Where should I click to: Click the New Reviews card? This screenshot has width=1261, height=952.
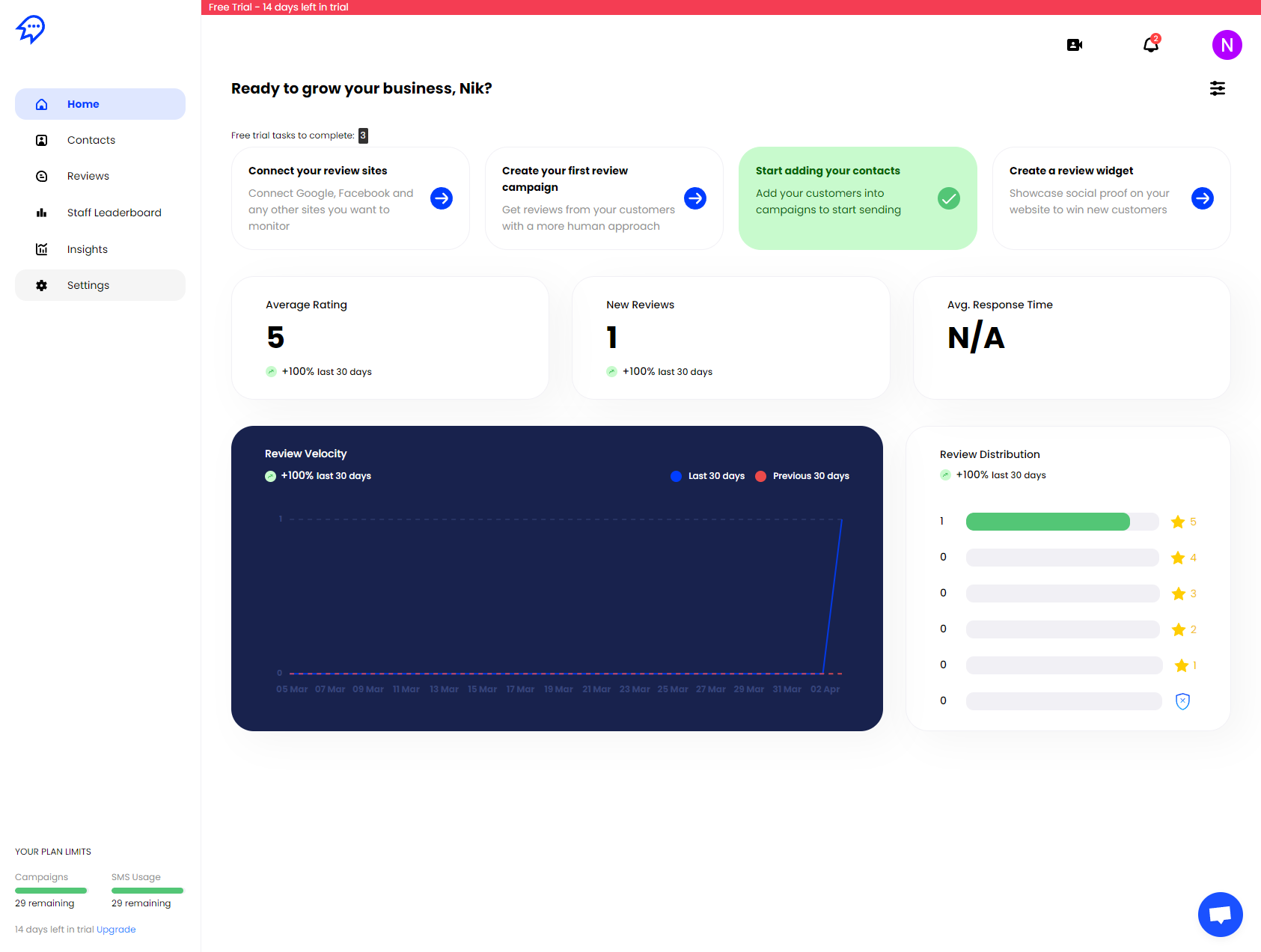731,338
